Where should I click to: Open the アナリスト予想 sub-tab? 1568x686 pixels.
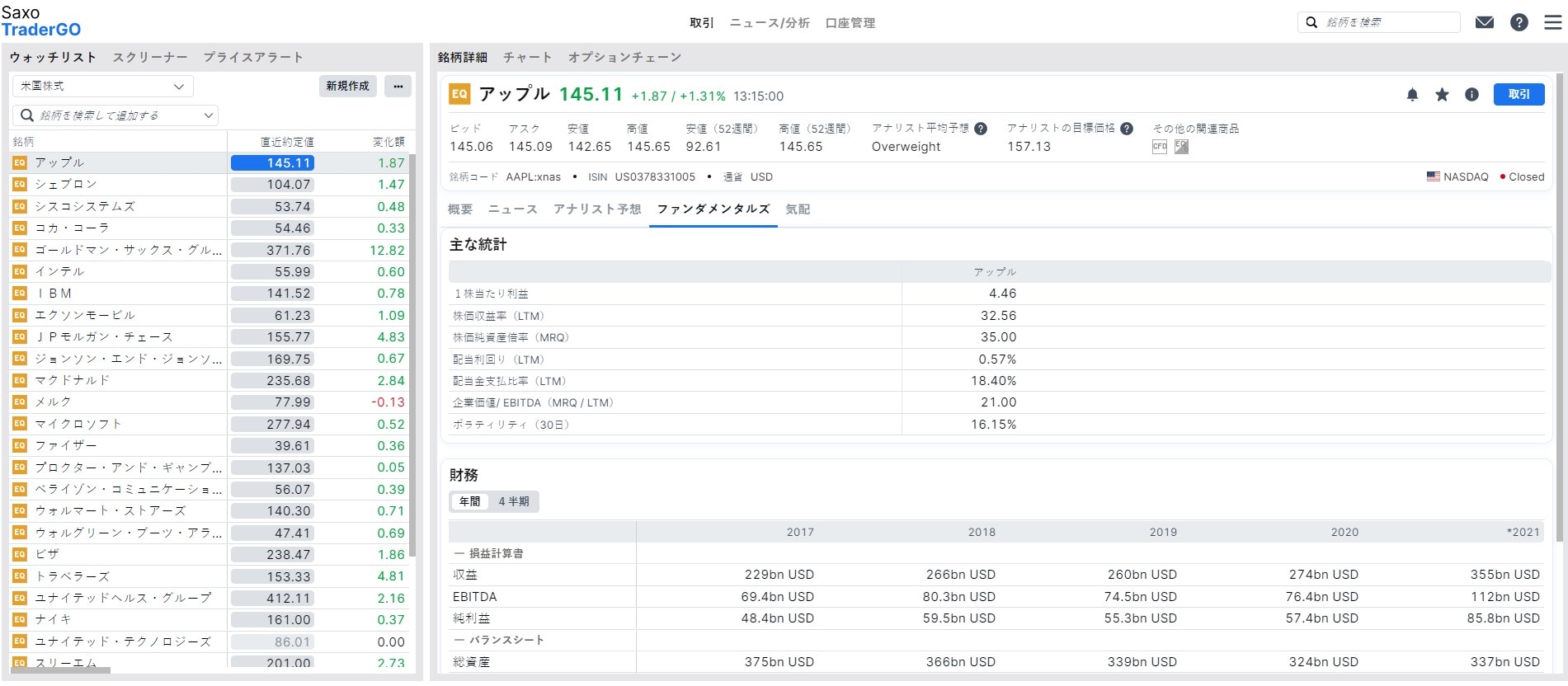597,209
